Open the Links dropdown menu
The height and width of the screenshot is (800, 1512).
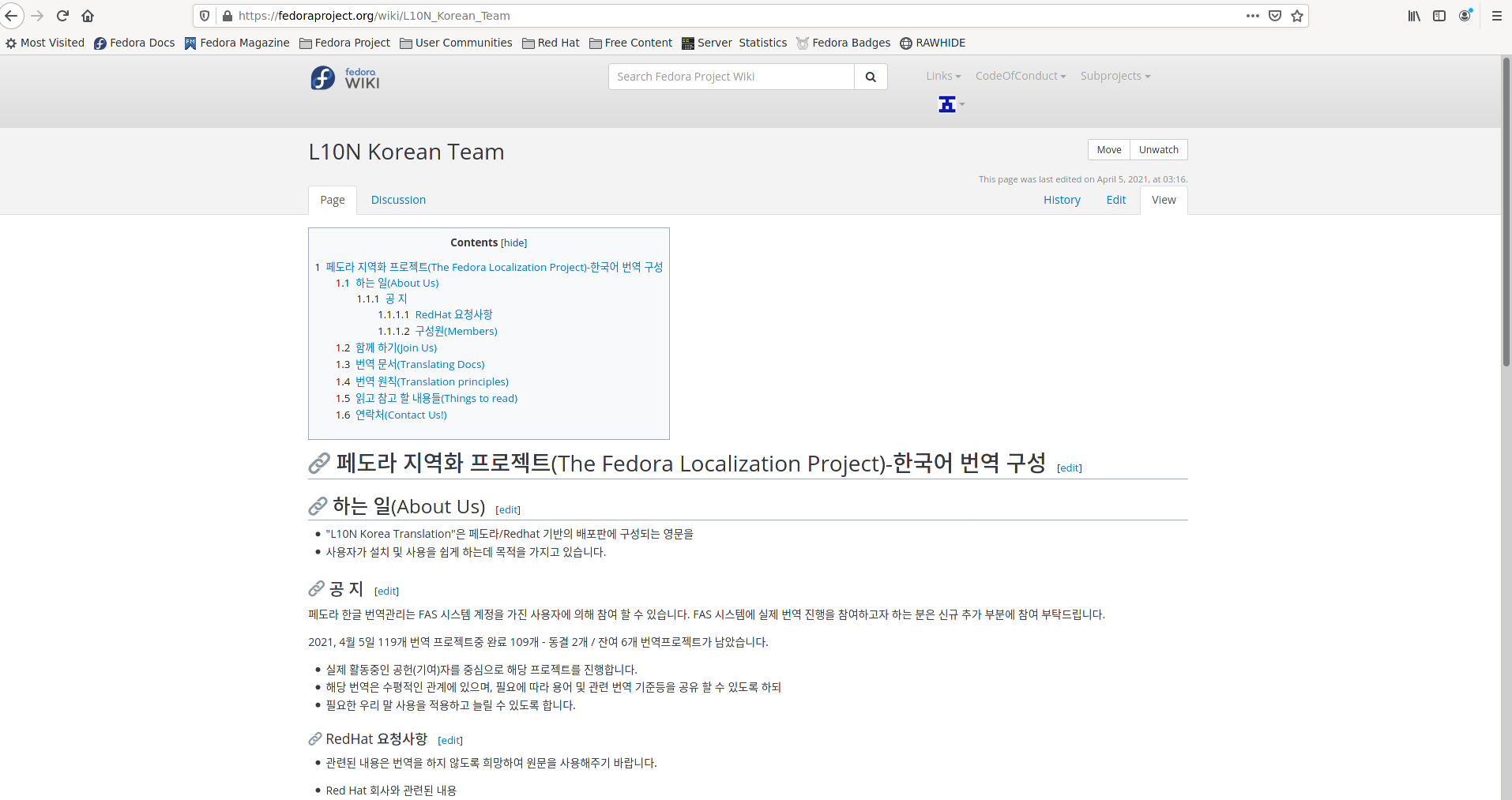(943, 76)
